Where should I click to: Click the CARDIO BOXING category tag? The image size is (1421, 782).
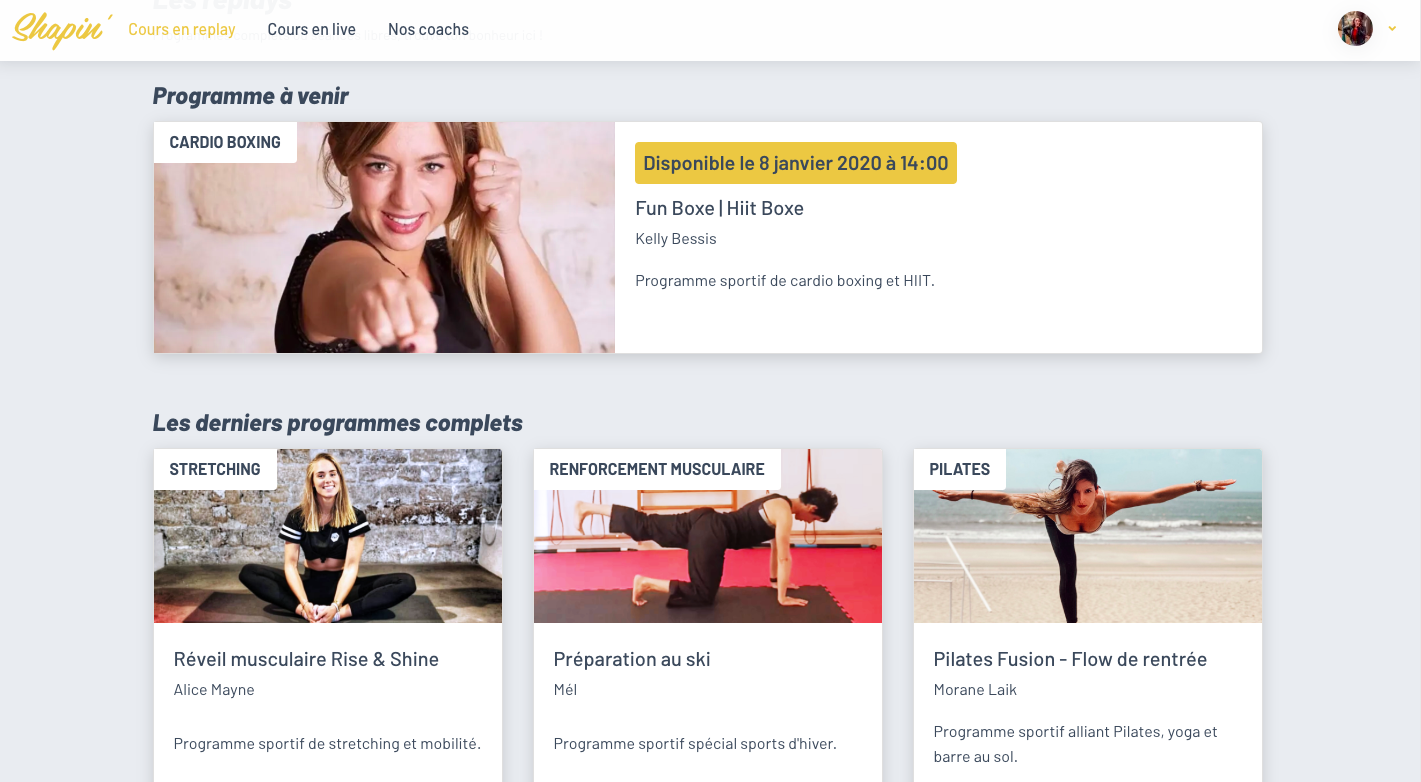225,142
